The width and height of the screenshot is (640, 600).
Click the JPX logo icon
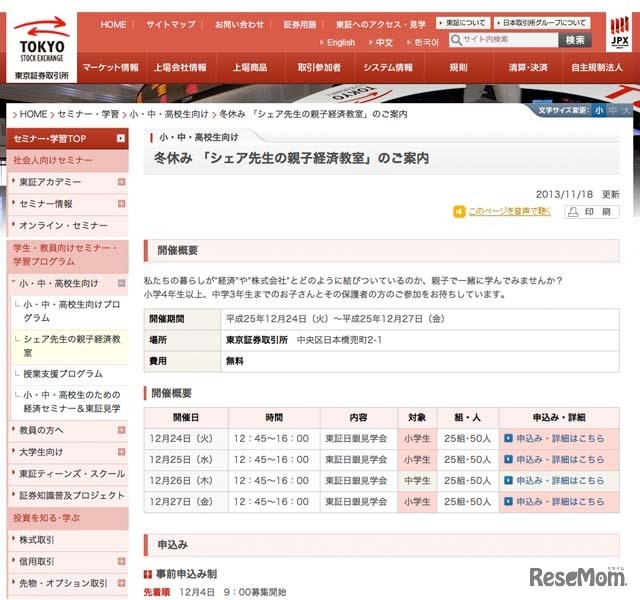point(619,33)
